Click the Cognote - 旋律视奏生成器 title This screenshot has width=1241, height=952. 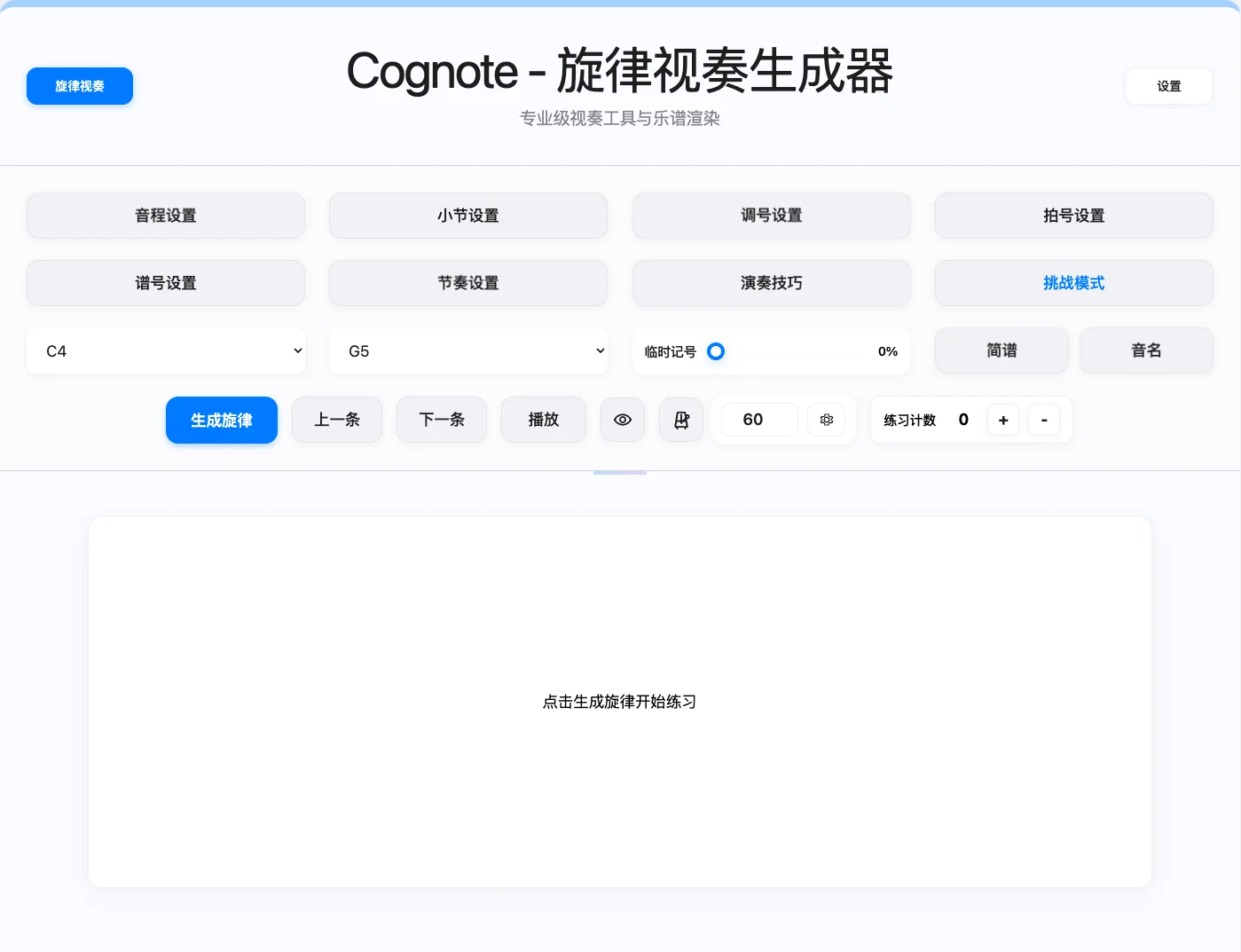[x=620, y=71]
